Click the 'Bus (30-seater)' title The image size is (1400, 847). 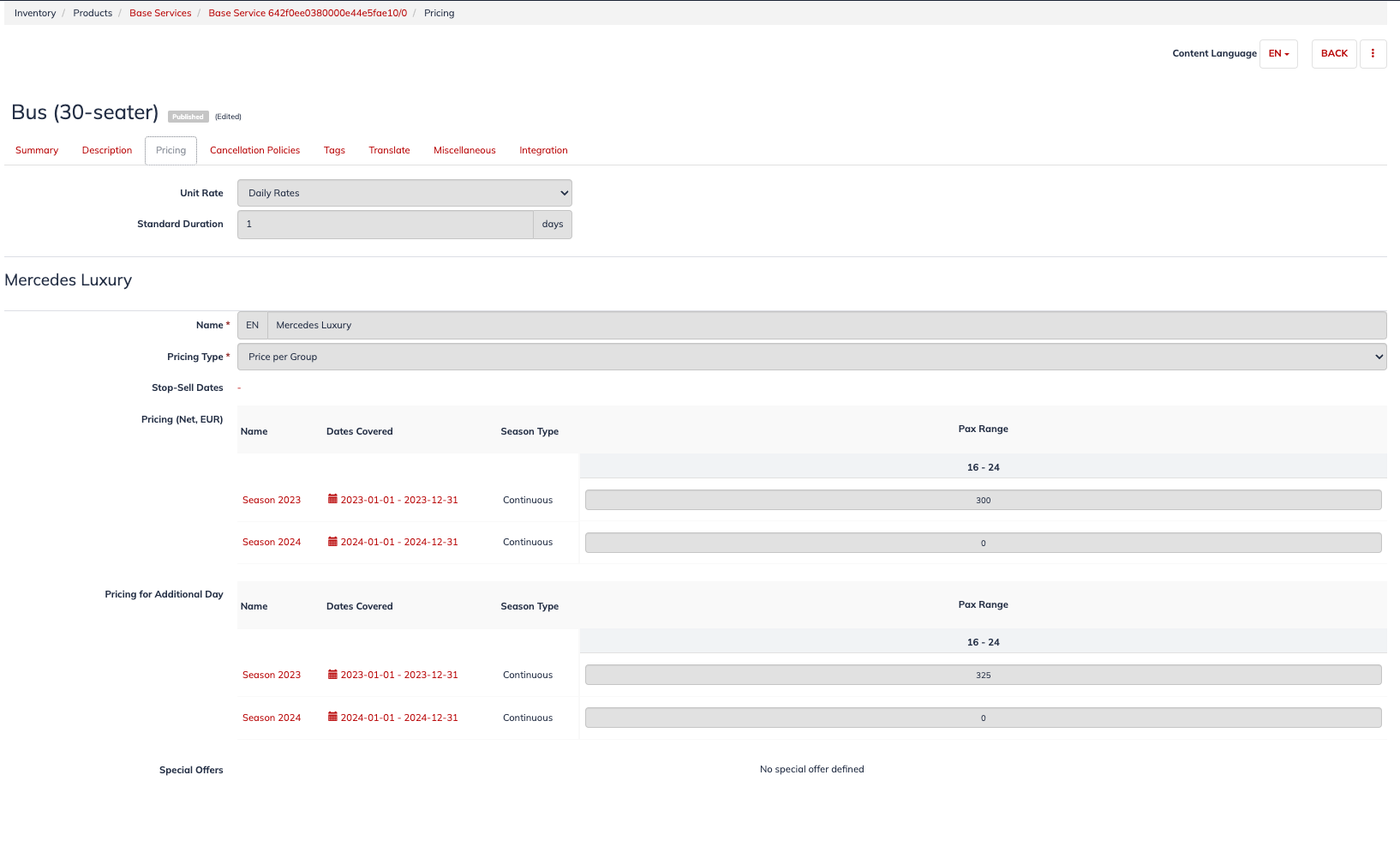pyautogui.click(x=85, y=112)
